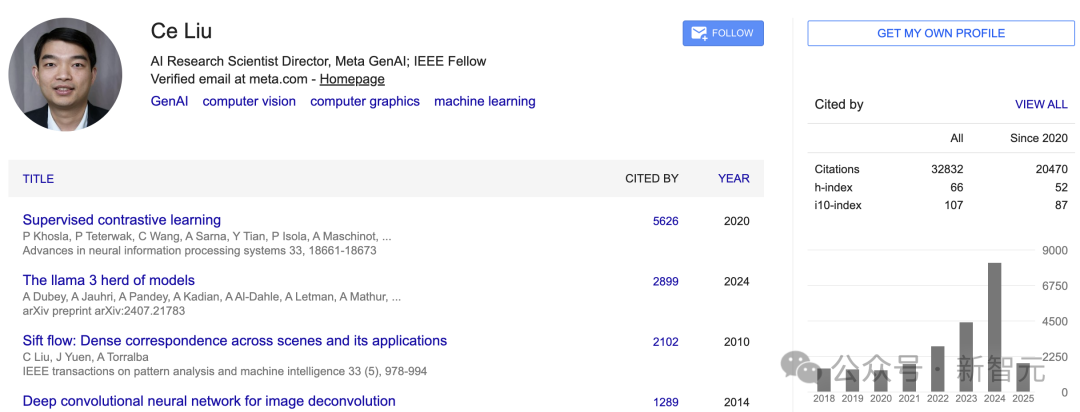Click the 2022 bar in citations chart
1080x412 pixels.
(x=937, y=369)
